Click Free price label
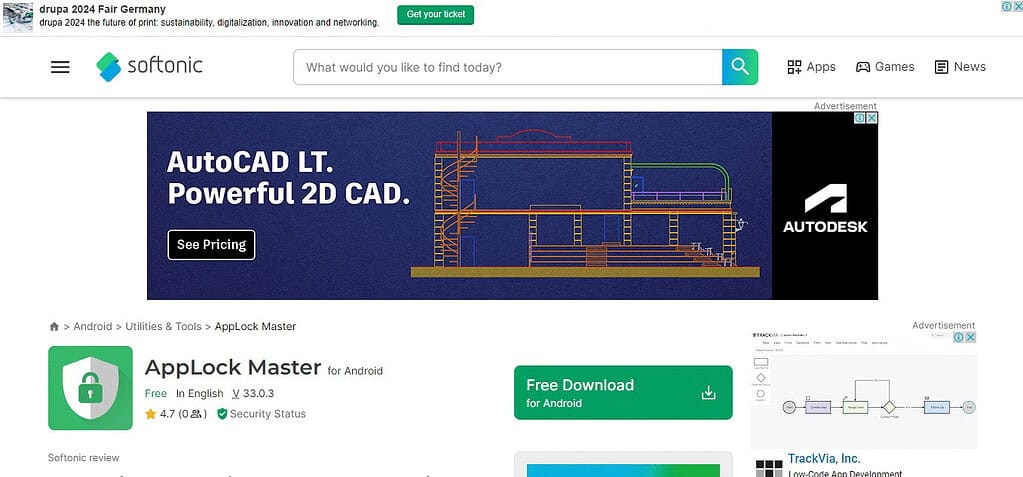1023x477 pixels. pos(156,393)
